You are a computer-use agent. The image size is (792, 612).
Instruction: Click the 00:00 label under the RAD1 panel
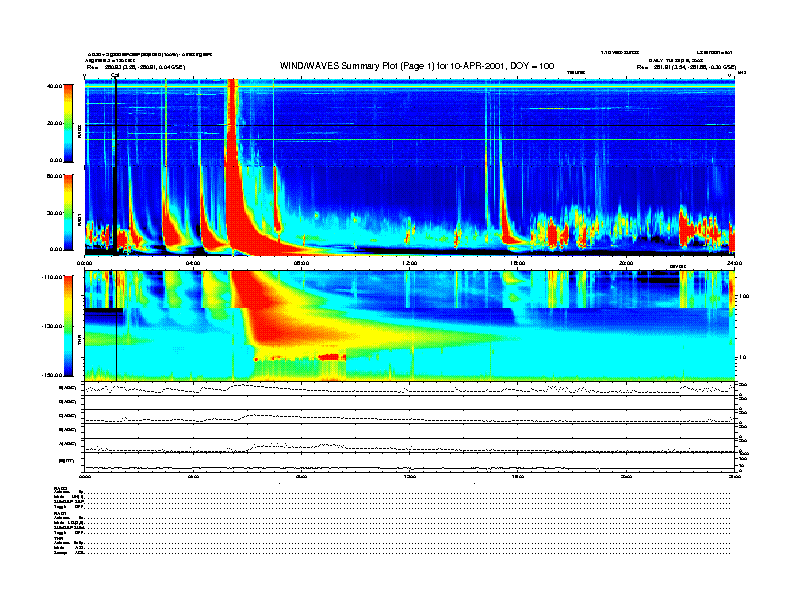(x=84, y=263)
